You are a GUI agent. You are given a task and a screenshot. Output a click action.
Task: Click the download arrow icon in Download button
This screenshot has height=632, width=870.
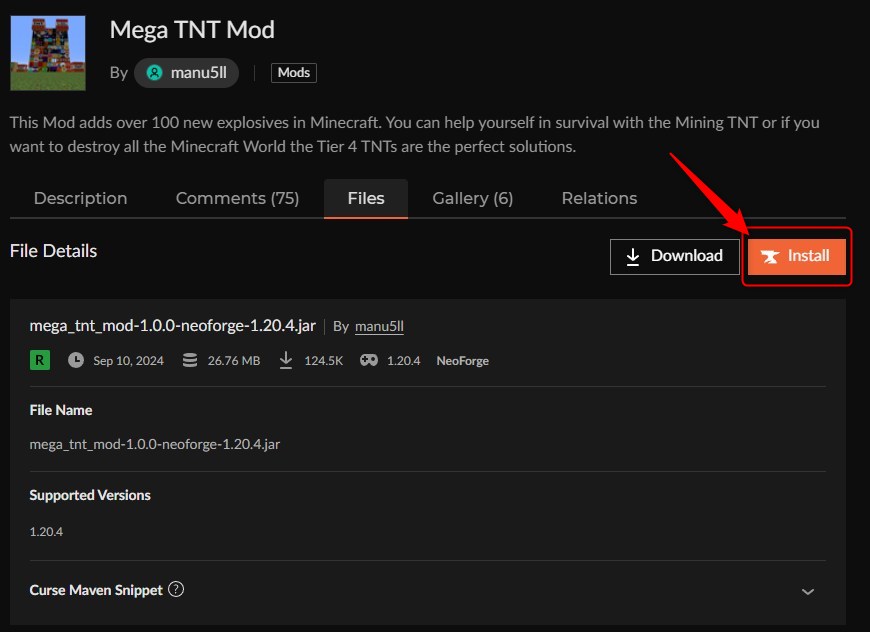point(633,256)
